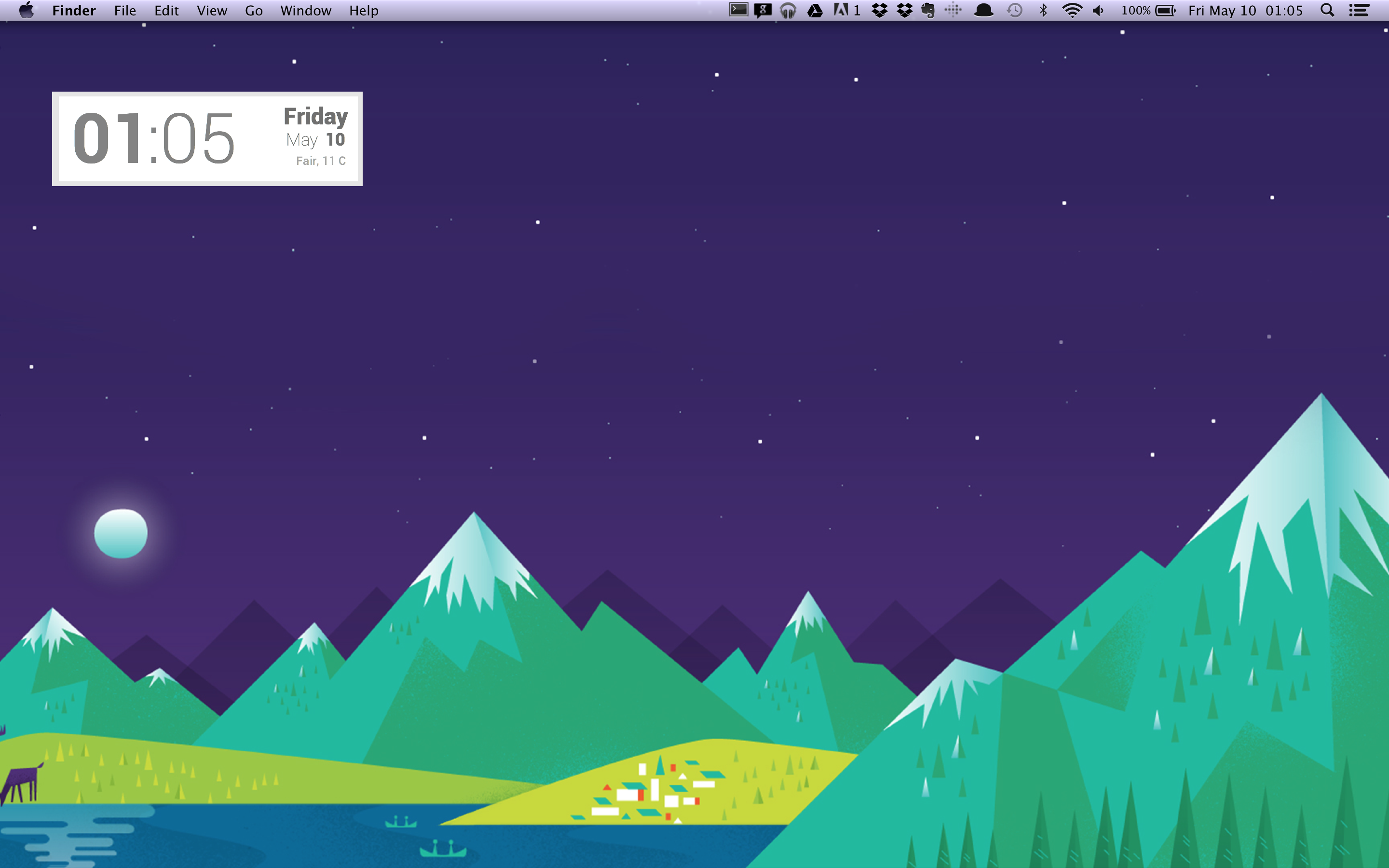The image size is (1389, 868).
Task: Open the Help menu
Action: tap(364, 10)
